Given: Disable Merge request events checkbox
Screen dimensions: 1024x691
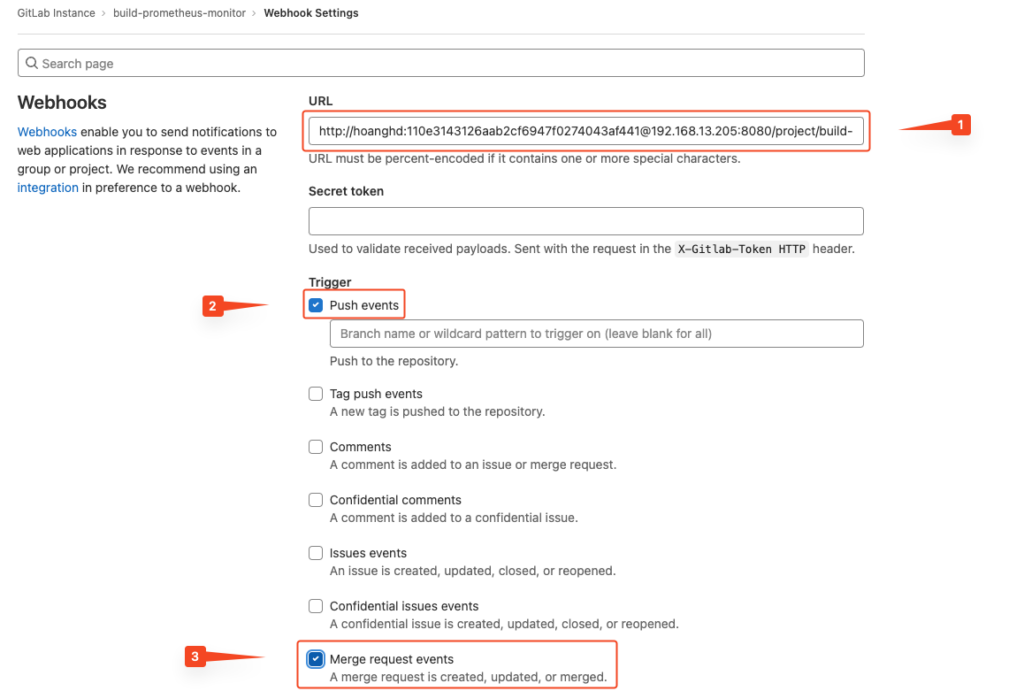Looking at the screenshot, I should click(x=315, y=659).
